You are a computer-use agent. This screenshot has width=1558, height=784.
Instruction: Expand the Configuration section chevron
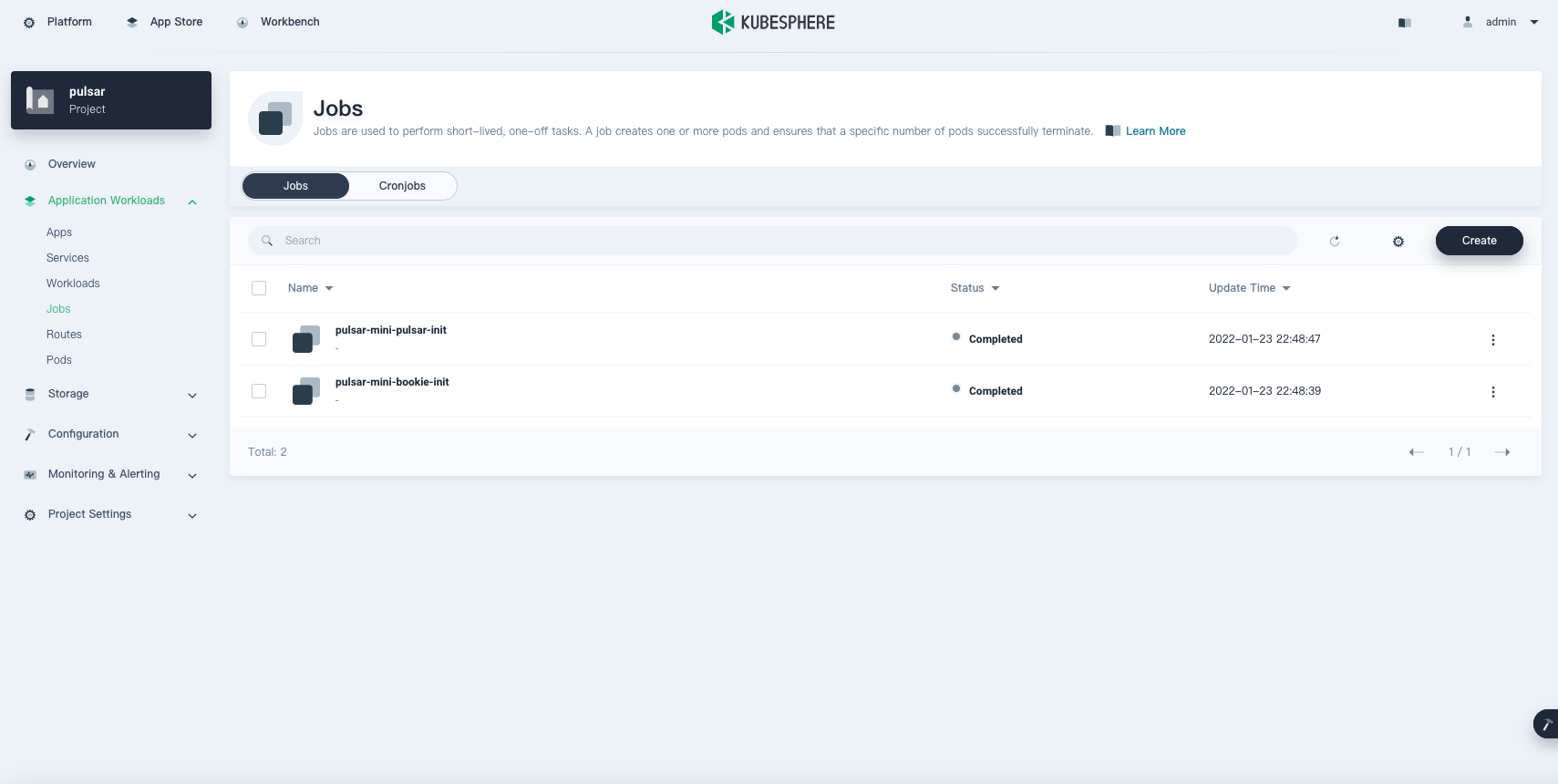(192, 436)
